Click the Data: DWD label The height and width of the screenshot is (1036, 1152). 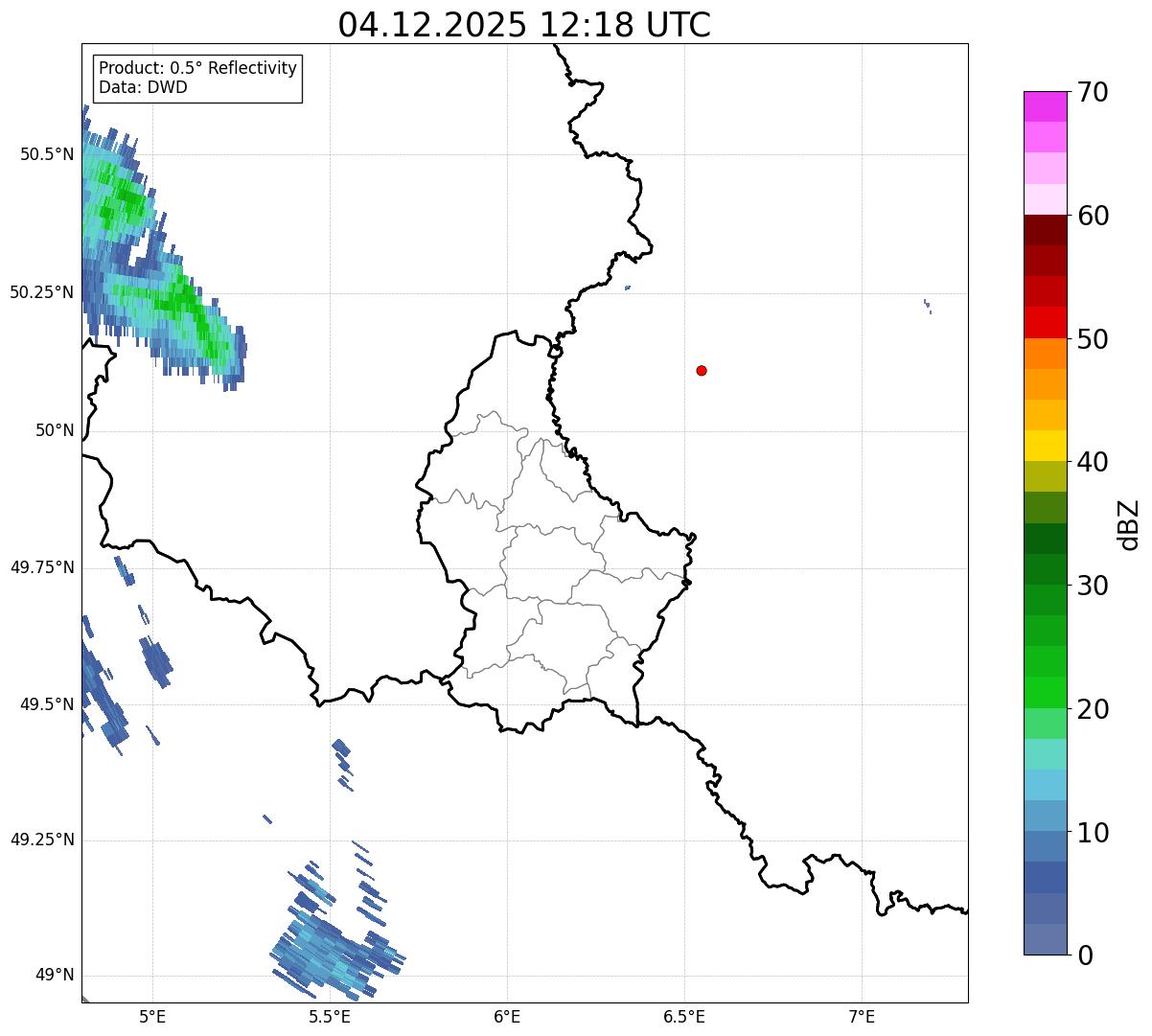click(x=143, y=88)
